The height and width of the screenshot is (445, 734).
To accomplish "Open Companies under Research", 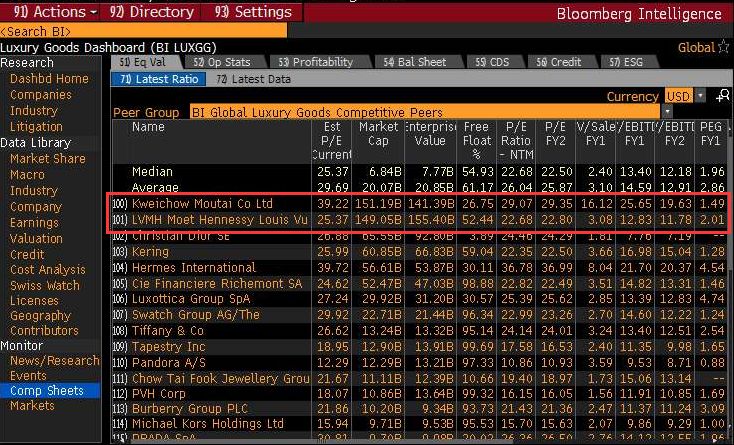I will pos(41,95).
